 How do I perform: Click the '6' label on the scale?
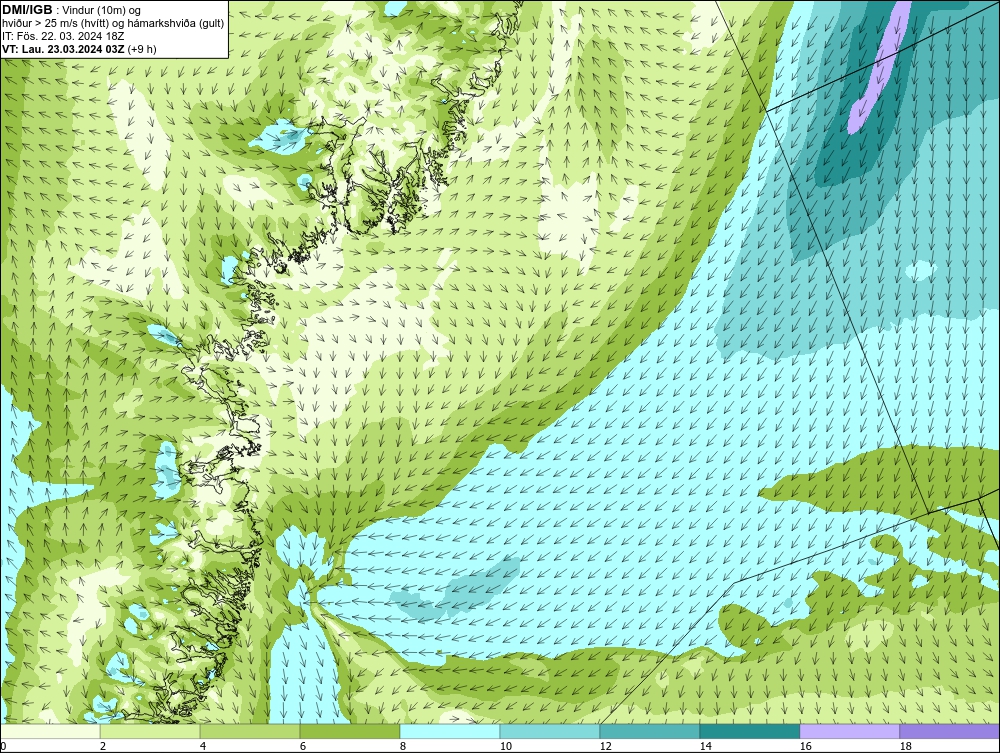point(303,746)
